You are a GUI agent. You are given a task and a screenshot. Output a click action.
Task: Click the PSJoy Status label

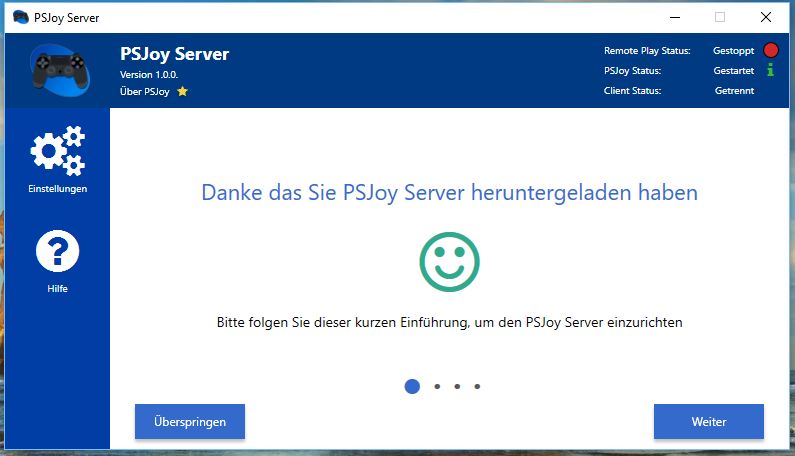[632, 71]
